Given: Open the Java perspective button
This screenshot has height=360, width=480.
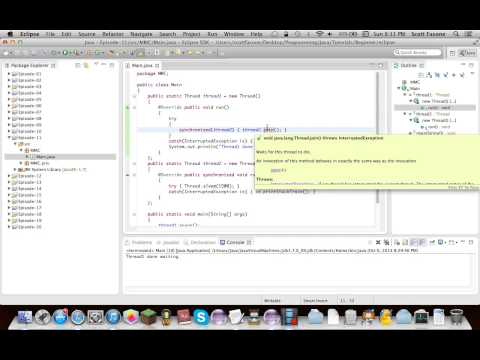Looking at the screenshot, I should click(468, 53).
